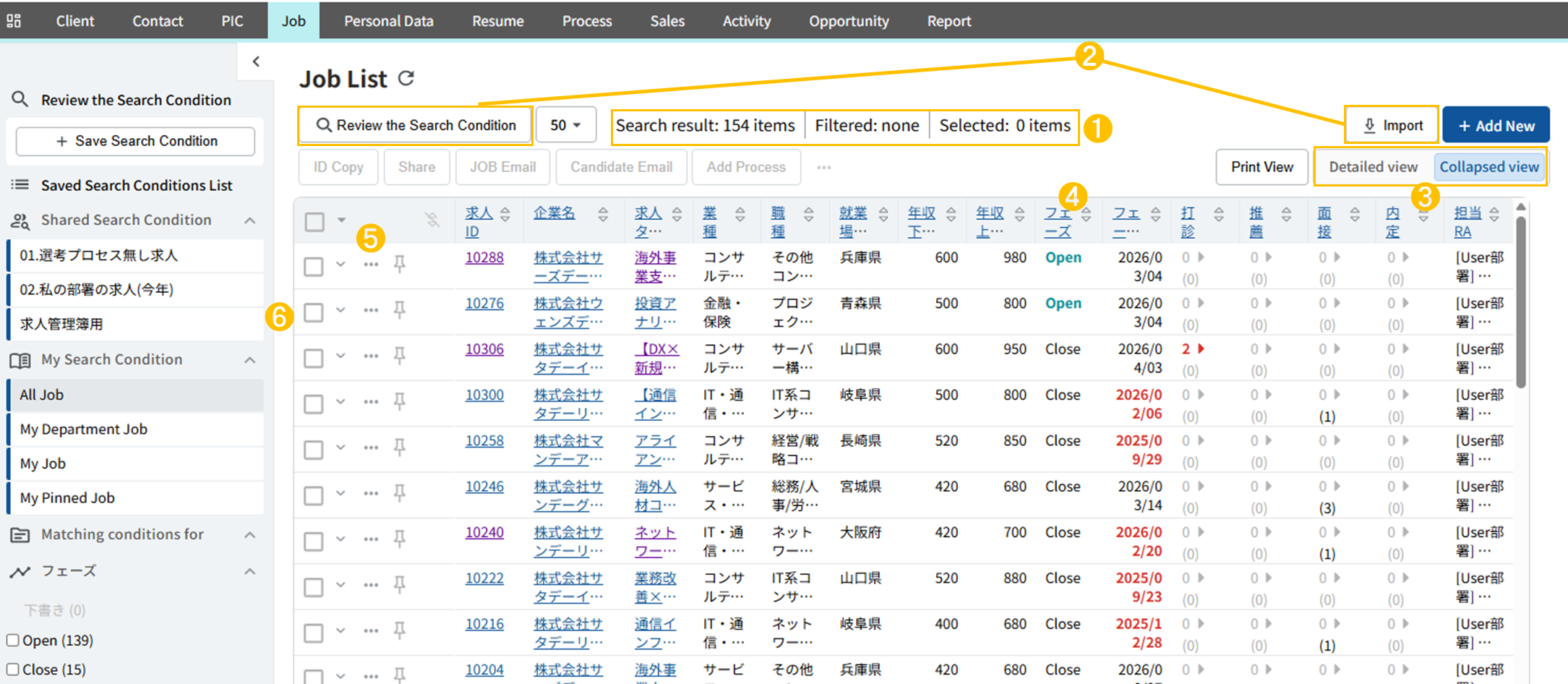Switch to the Resume tab
Screen dimensions: 1568x684
497,21
